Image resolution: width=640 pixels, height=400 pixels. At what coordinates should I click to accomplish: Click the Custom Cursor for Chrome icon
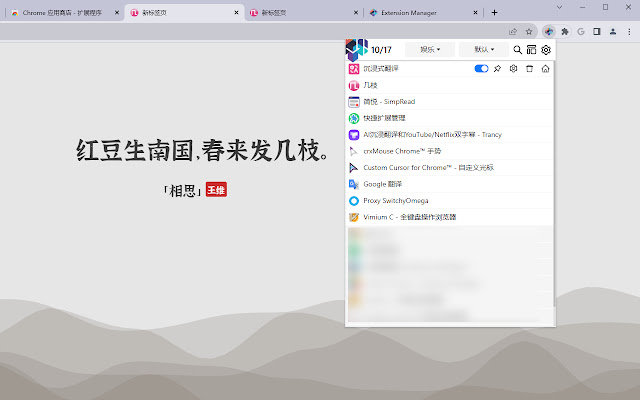(x=354, y=168)
